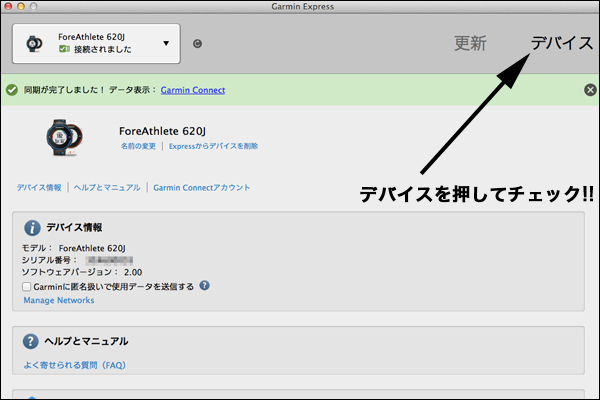Screen dimensions: 600x400
Task: Open the Garmin Connect link in sync banner
Action: pyautogui.click(x=192, y=90)
